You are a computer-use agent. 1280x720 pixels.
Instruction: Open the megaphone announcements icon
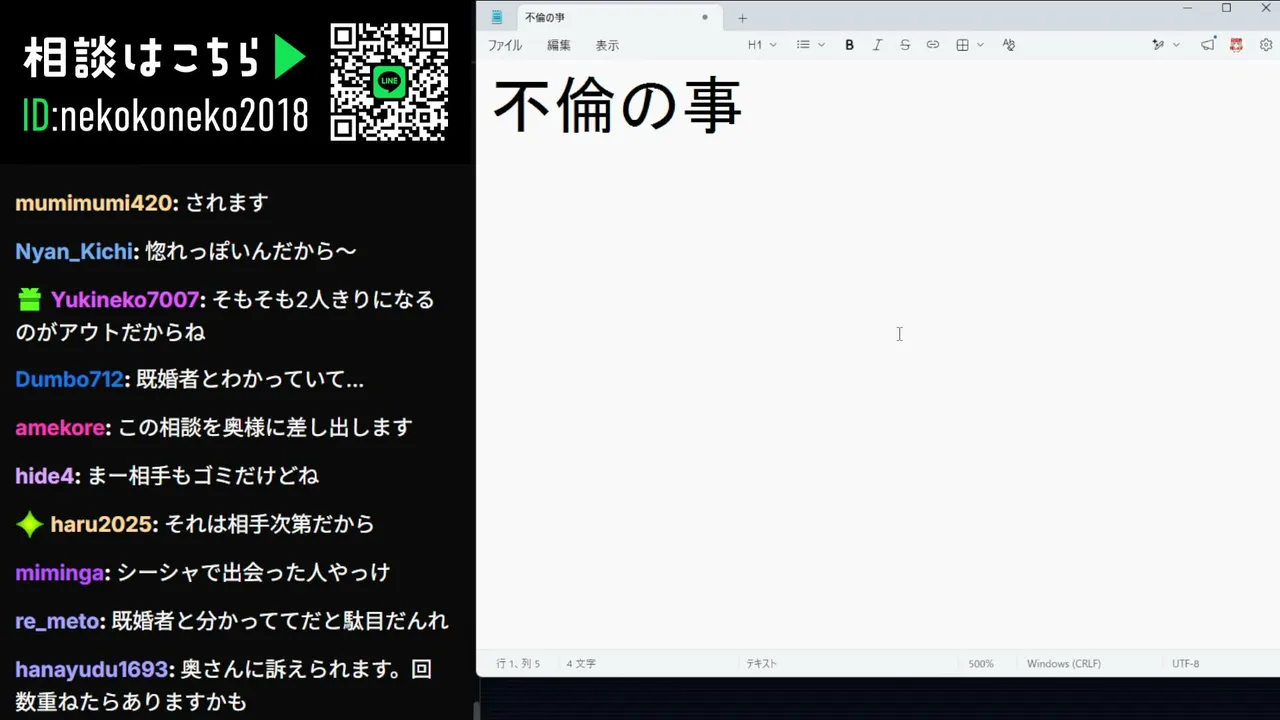coord(1208,45)
